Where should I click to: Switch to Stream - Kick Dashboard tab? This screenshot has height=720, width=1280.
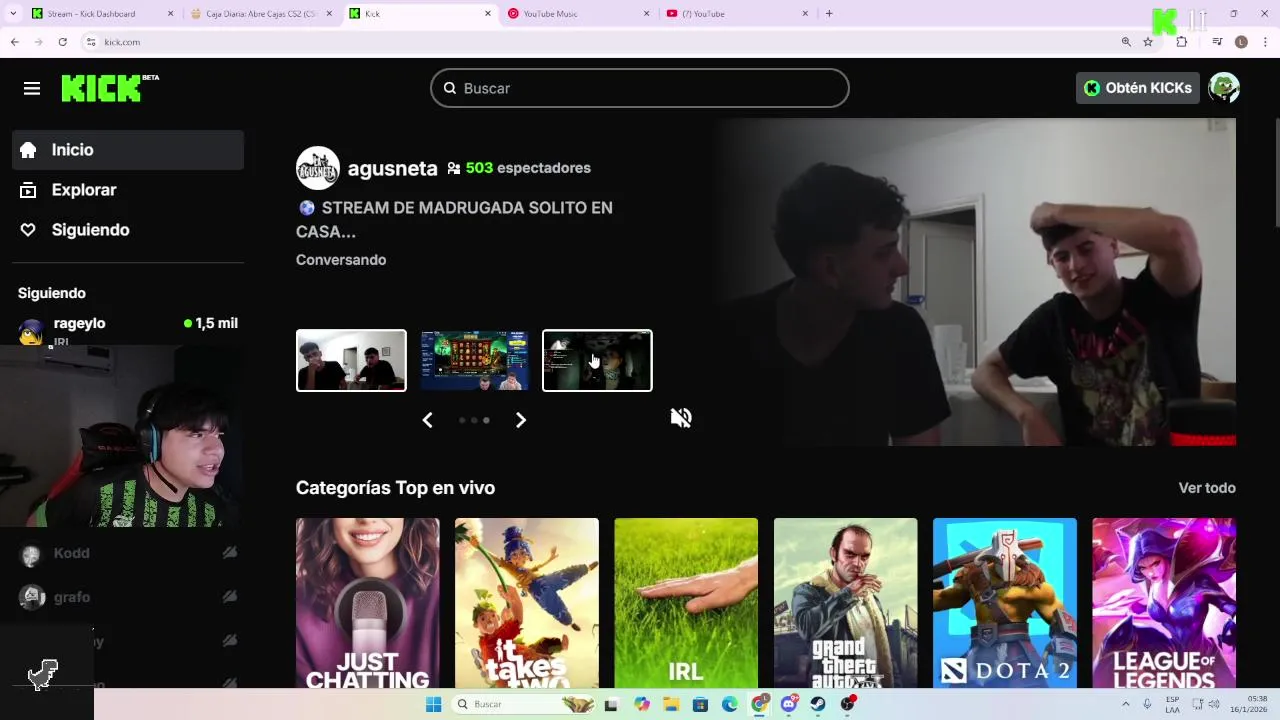click(103, 14)
